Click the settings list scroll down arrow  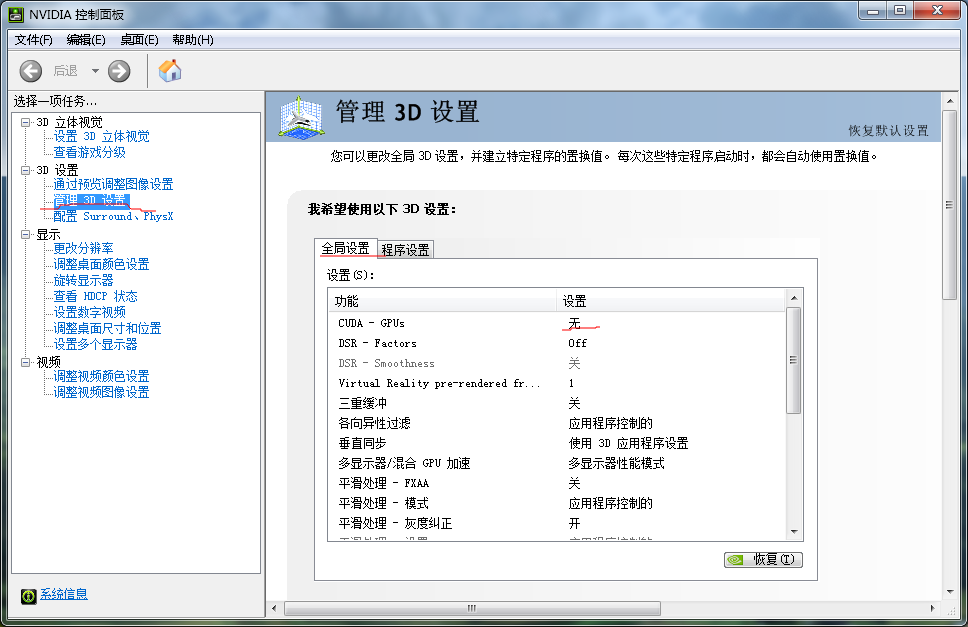point(795,532)
